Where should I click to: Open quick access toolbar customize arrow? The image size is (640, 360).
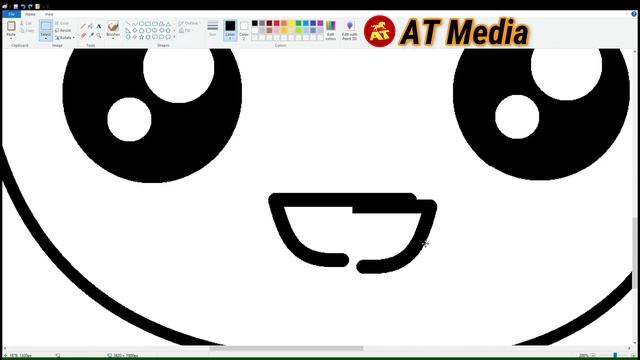[45, 6]
